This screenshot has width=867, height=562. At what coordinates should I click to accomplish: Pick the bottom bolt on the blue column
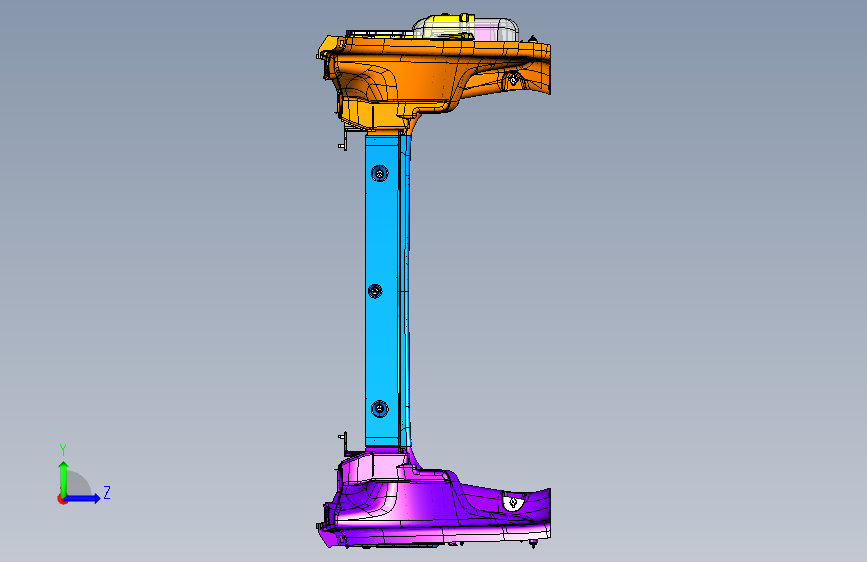[x=379, y=409]
